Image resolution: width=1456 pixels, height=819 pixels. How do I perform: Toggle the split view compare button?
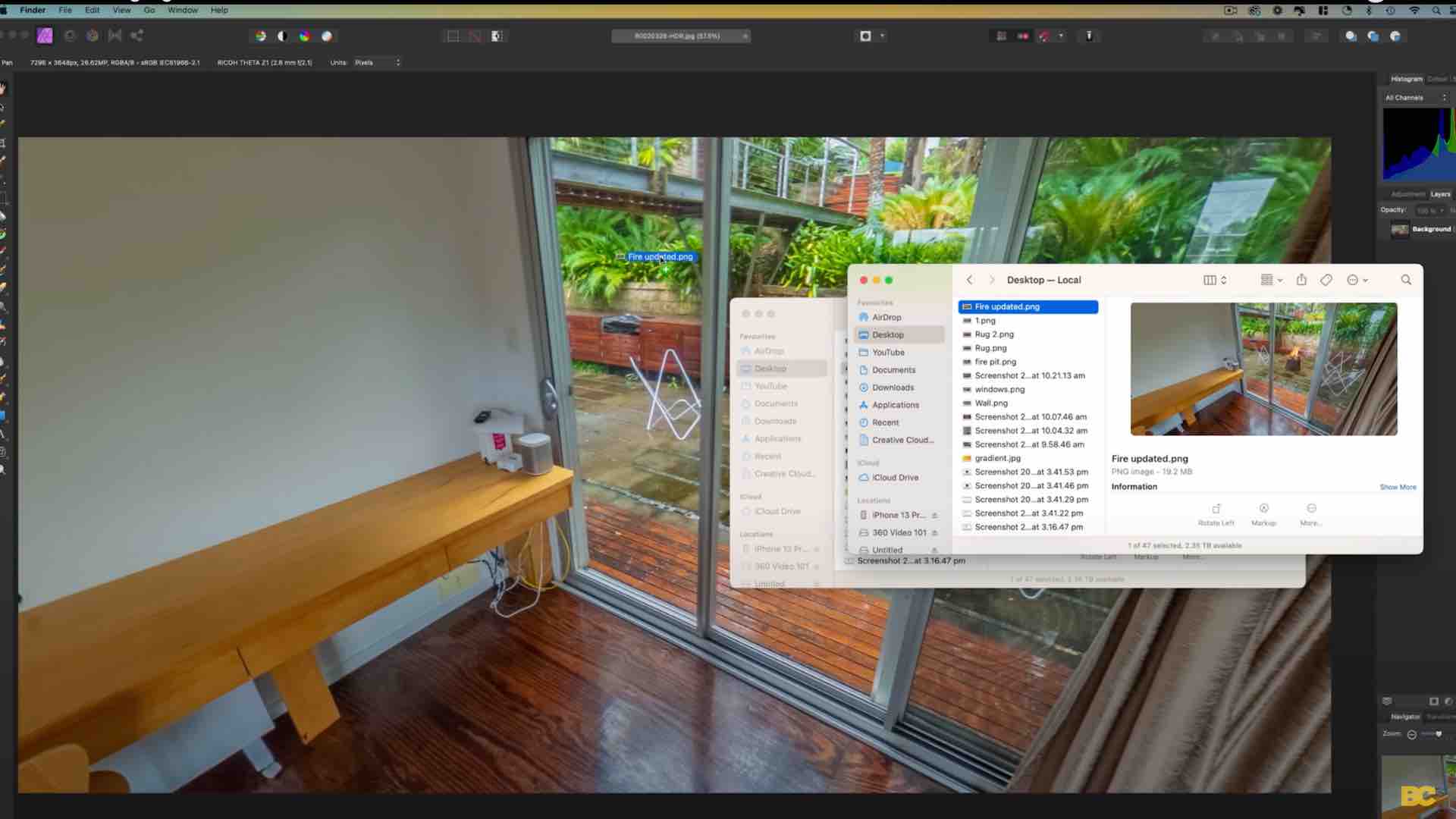tap(497, 36)
